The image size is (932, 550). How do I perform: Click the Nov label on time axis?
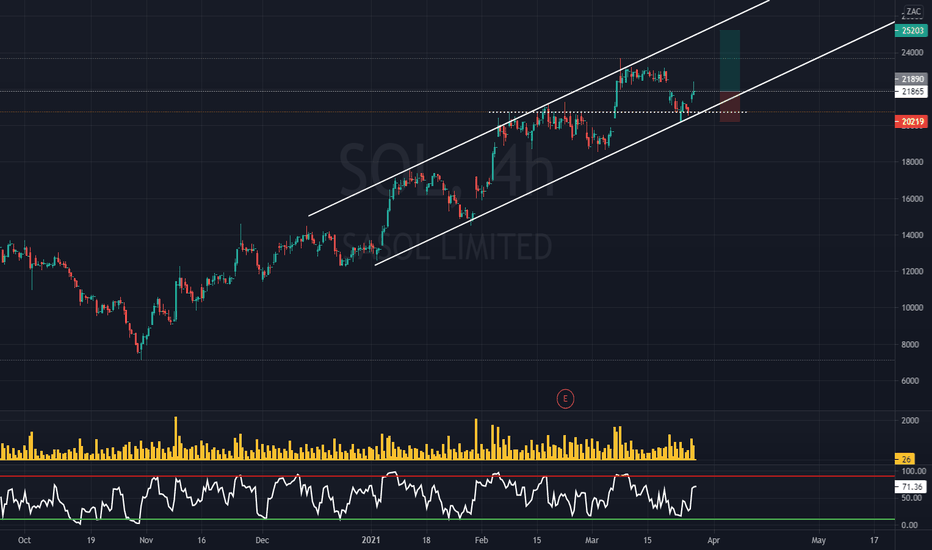(x=146, y=540)
